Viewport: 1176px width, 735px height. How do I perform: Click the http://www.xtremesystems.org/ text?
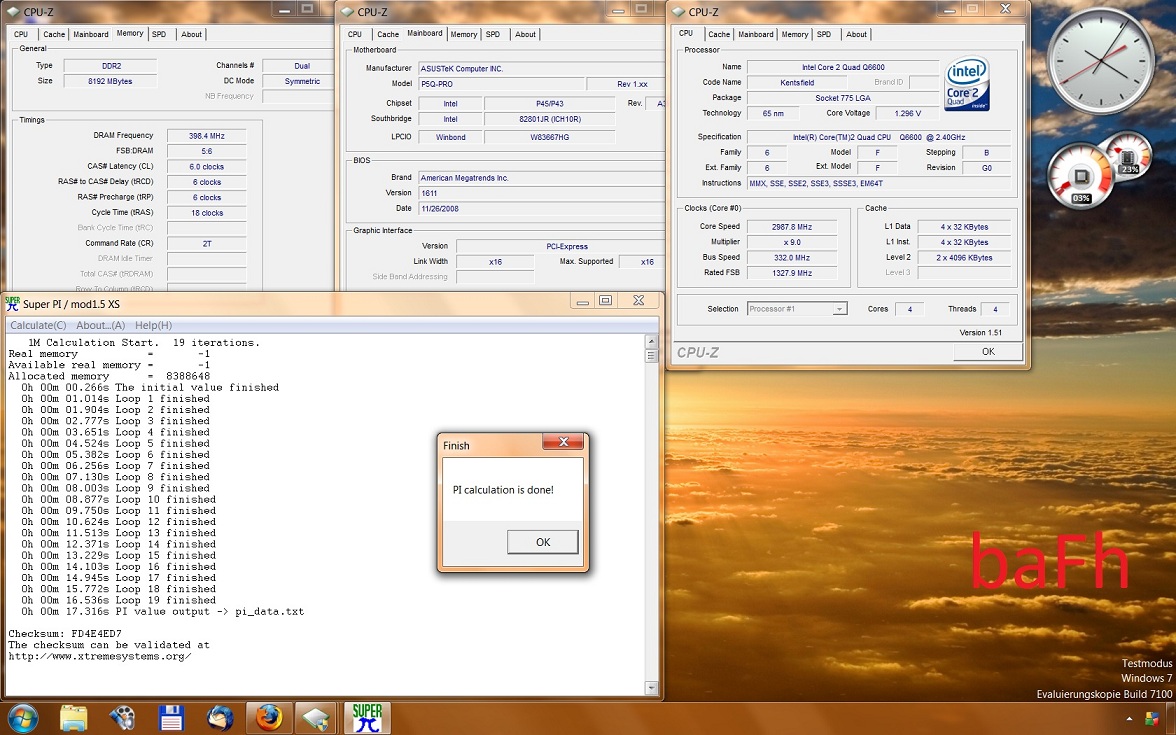tap(100, 656)
